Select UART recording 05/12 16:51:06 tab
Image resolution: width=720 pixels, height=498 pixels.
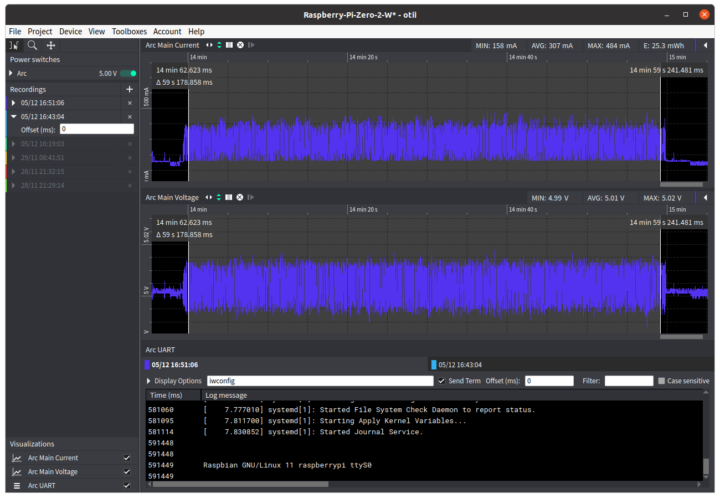pos(285,365)
